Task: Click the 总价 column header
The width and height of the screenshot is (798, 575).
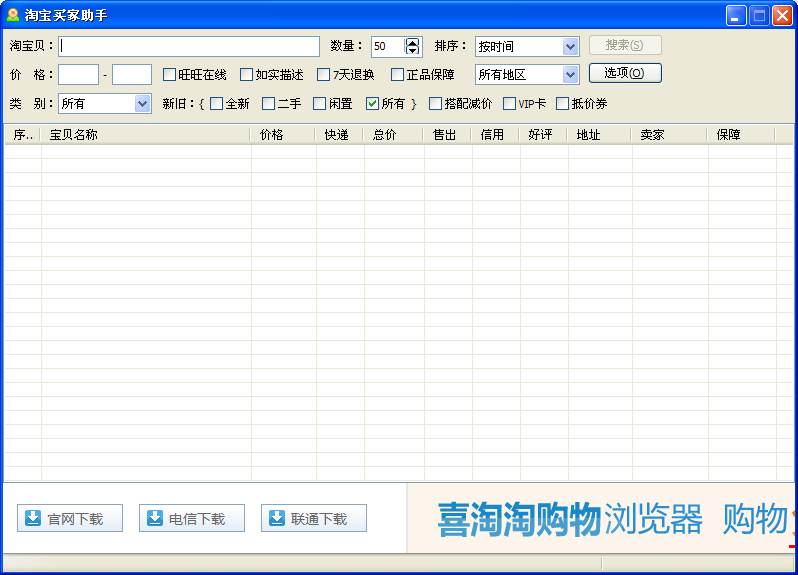Action: 393,135
